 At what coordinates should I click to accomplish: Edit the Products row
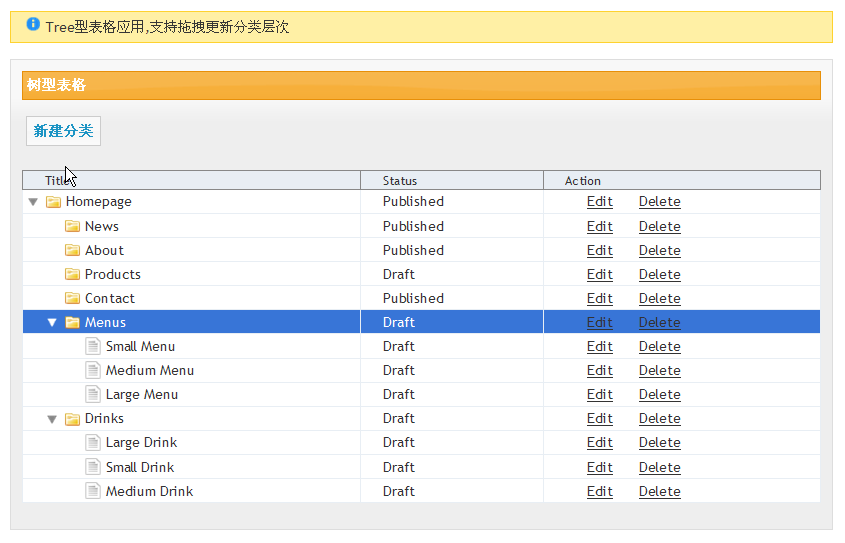[600, 274]
